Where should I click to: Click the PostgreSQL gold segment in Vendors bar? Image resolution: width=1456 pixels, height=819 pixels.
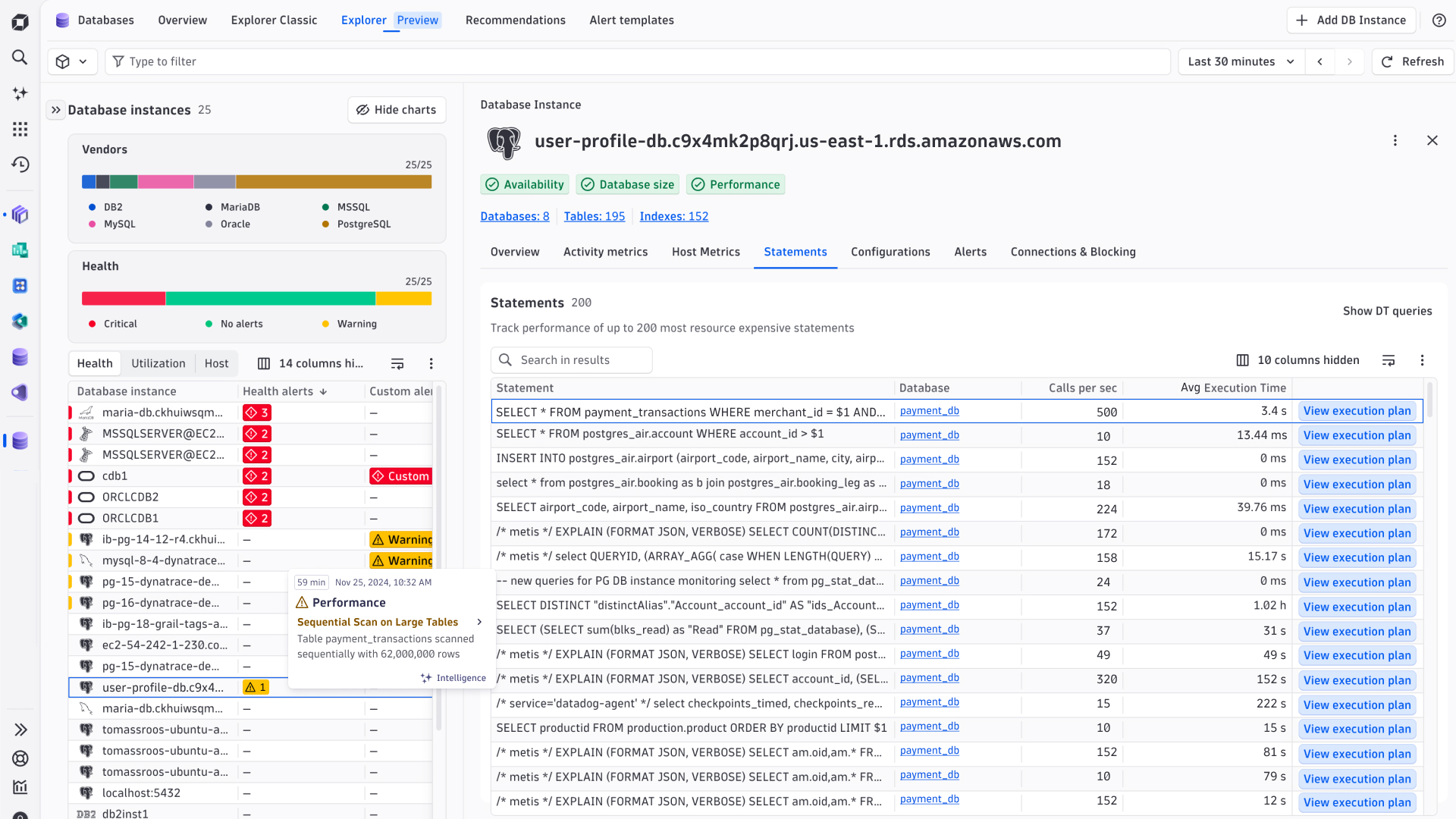(334, 182)
